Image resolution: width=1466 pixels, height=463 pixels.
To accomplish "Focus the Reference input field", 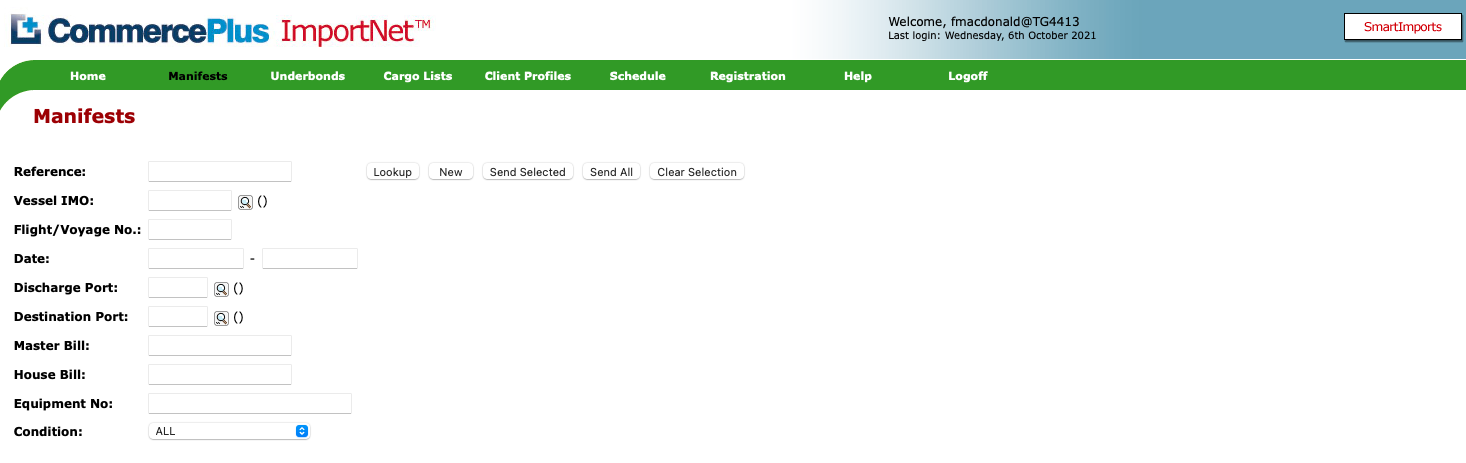I will click(220, 172).
